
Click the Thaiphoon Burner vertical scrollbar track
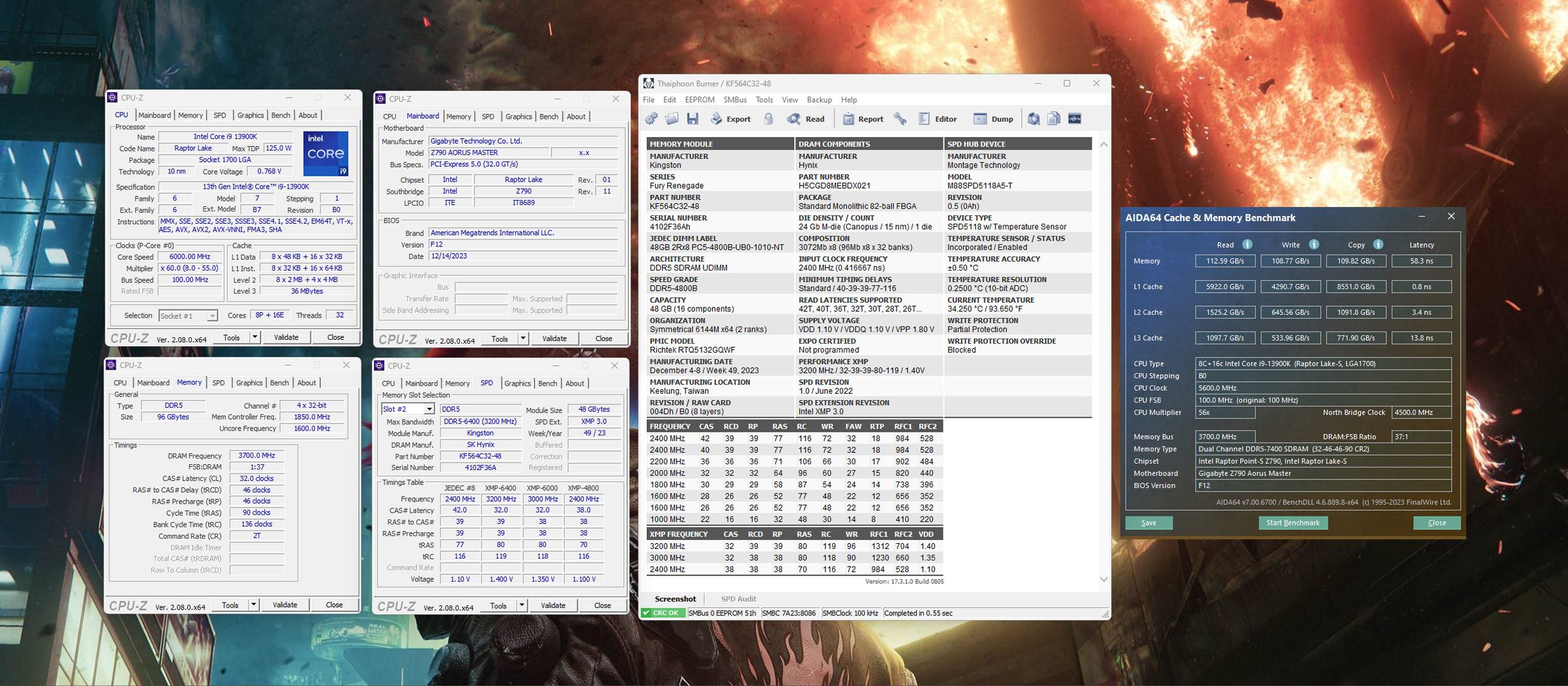pos(1104,362)
